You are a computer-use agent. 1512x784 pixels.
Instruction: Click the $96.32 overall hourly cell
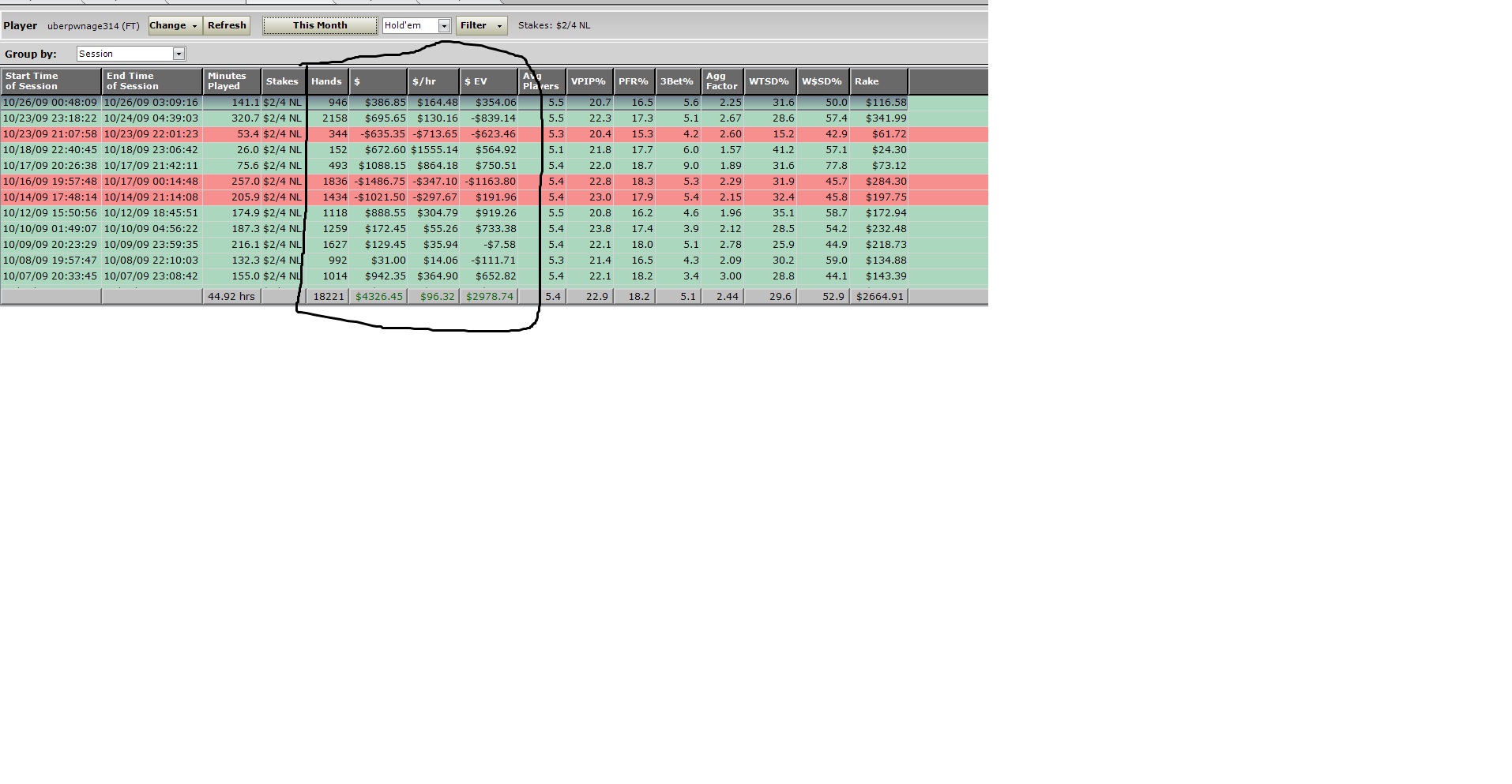433,297
